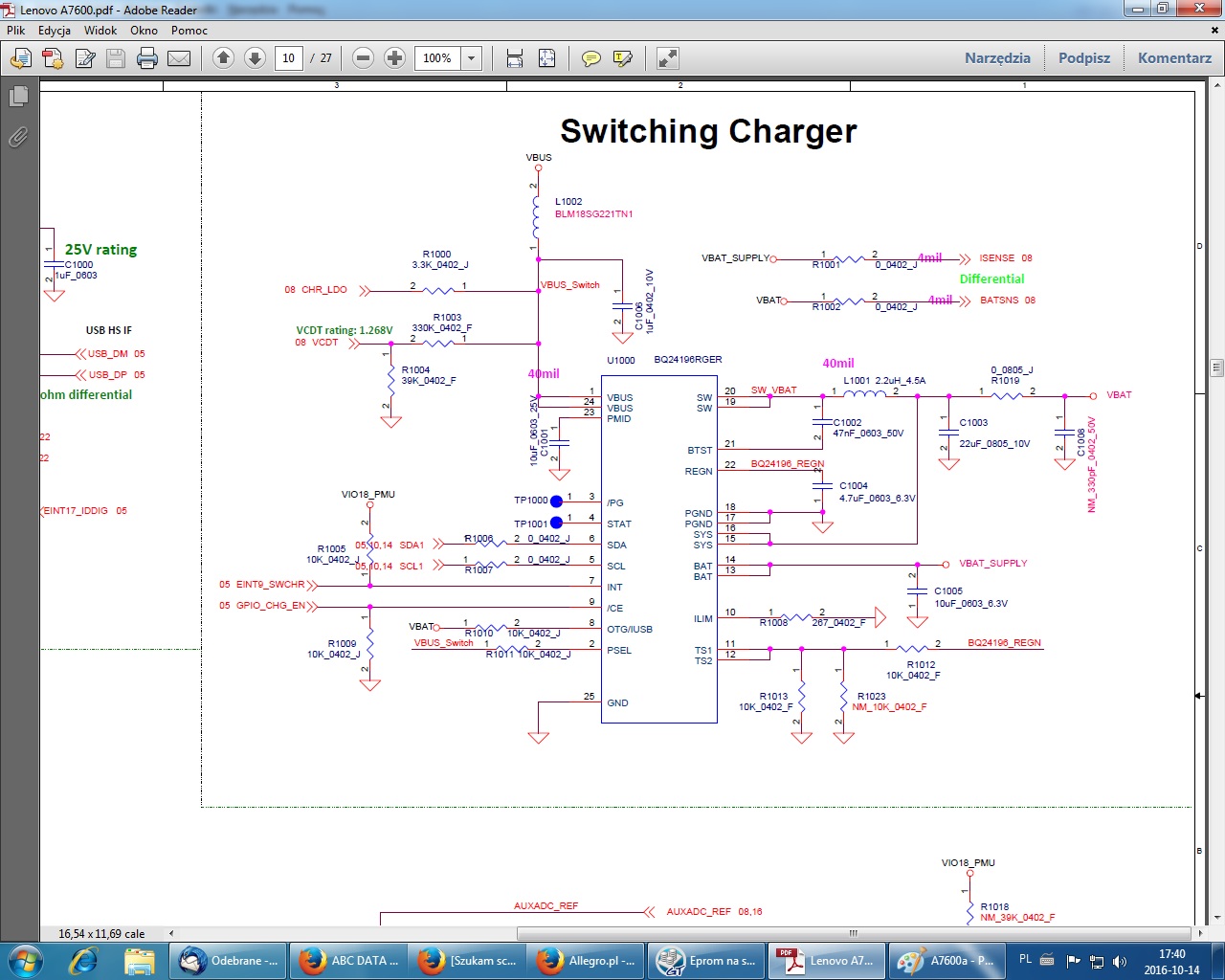
Task: Go to next page arrow
Action: coord(255,58)
